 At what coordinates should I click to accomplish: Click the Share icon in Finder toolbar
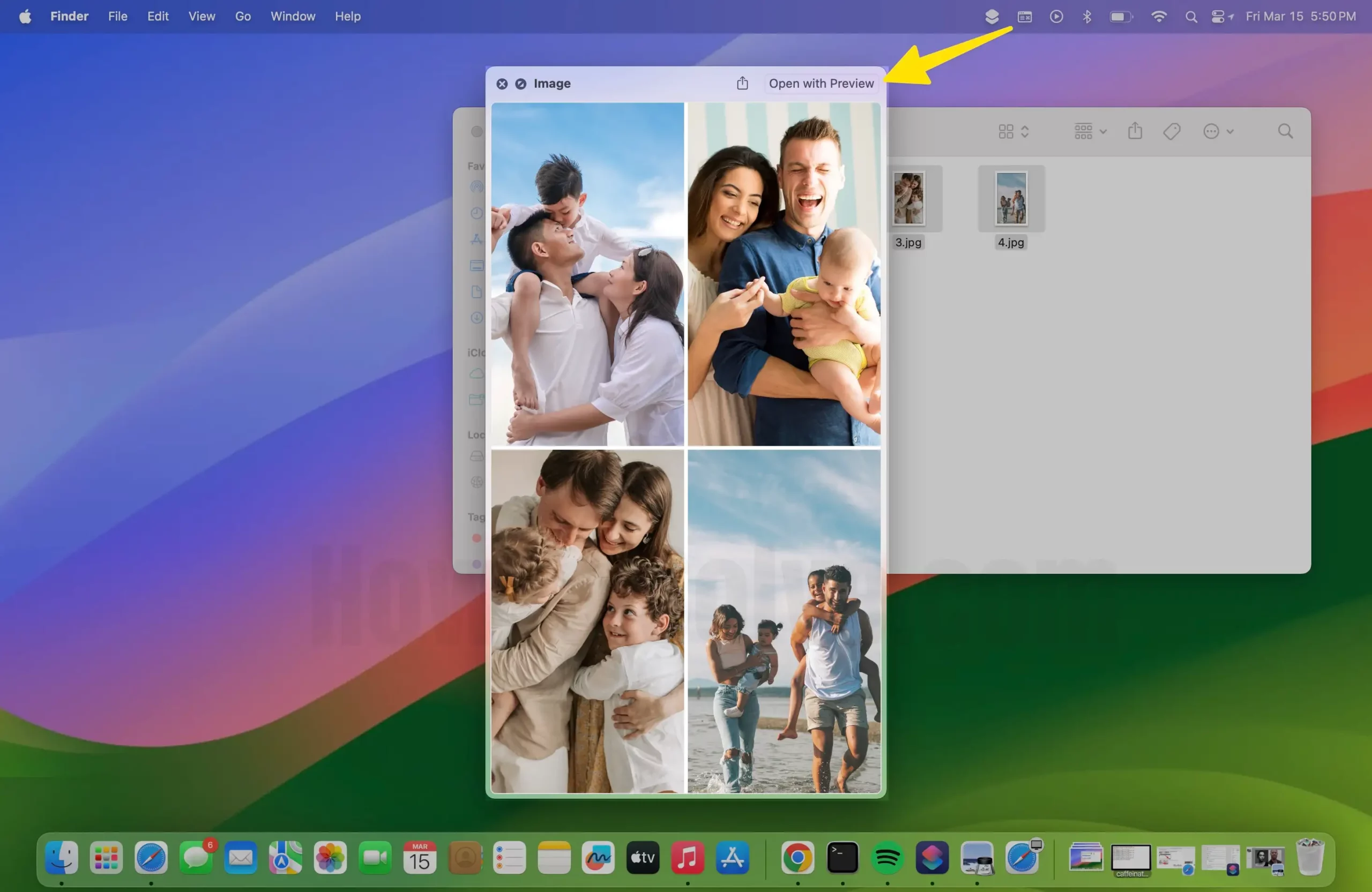(1135, 131)
